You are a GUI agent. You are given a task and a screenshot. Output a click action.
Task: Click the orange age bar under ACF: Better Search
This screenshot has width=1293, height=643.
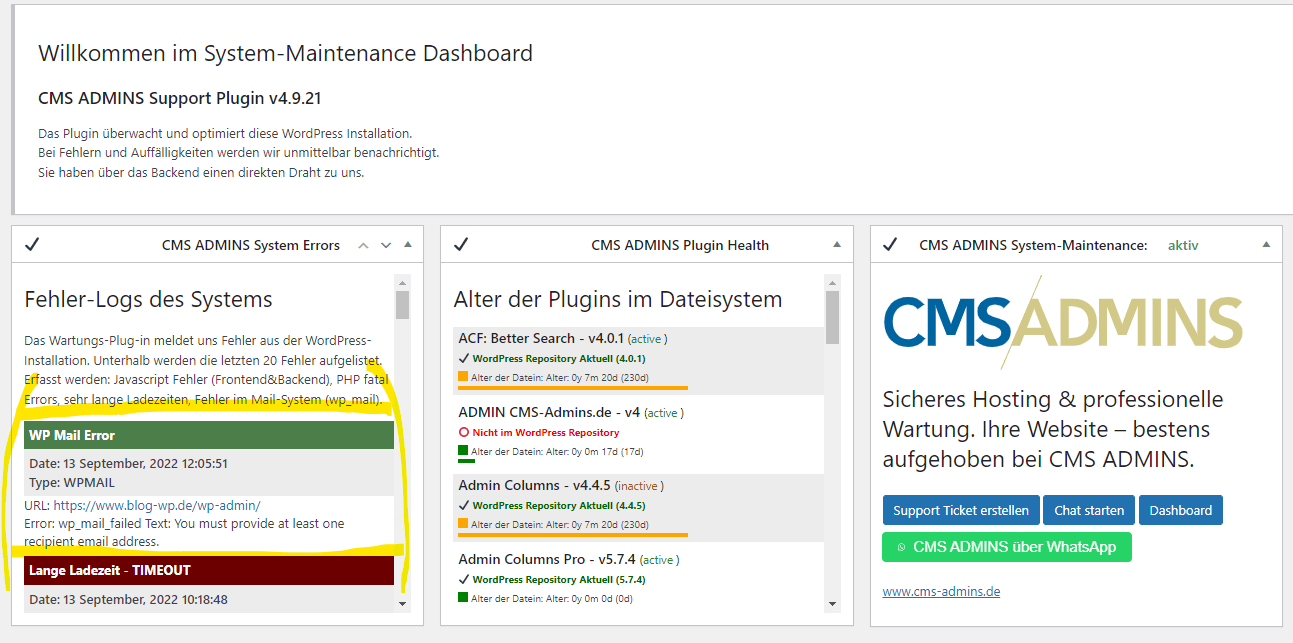[x=573, y=387]
